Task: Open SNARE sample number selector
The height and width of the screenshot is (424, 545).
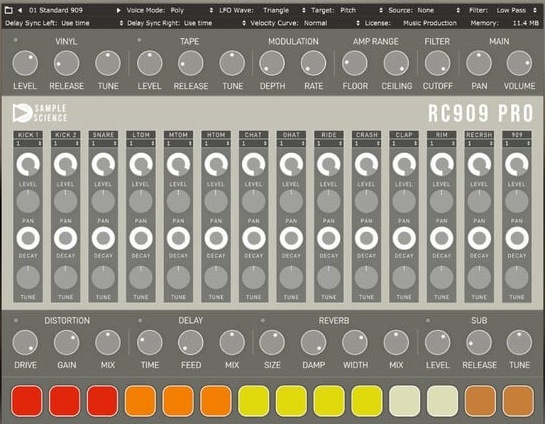Action: click(x=103, y=144)
